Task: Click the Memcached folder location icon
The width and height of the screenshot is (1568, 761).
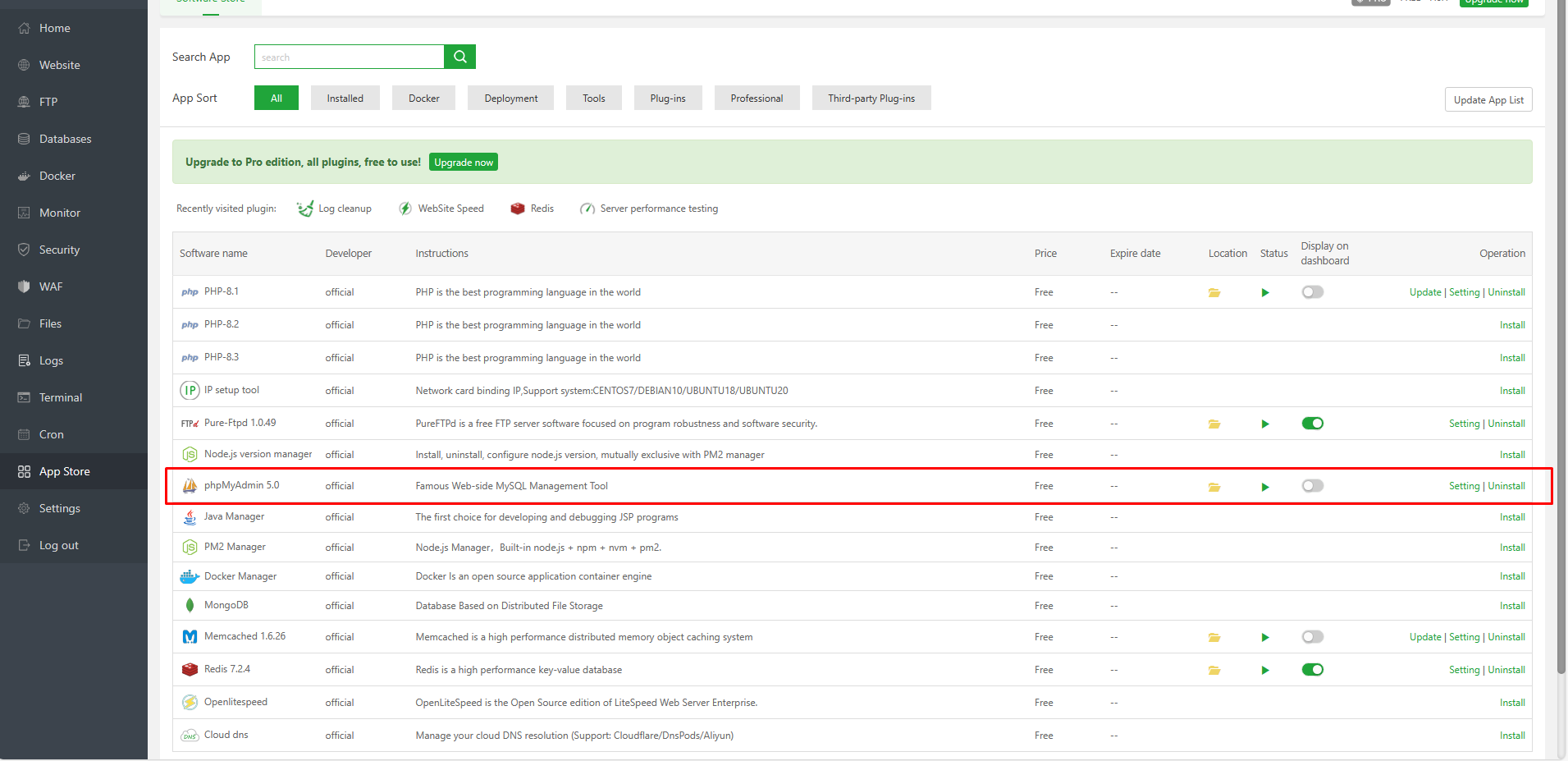Action: pyautogui.click(x=1214, y=638)
